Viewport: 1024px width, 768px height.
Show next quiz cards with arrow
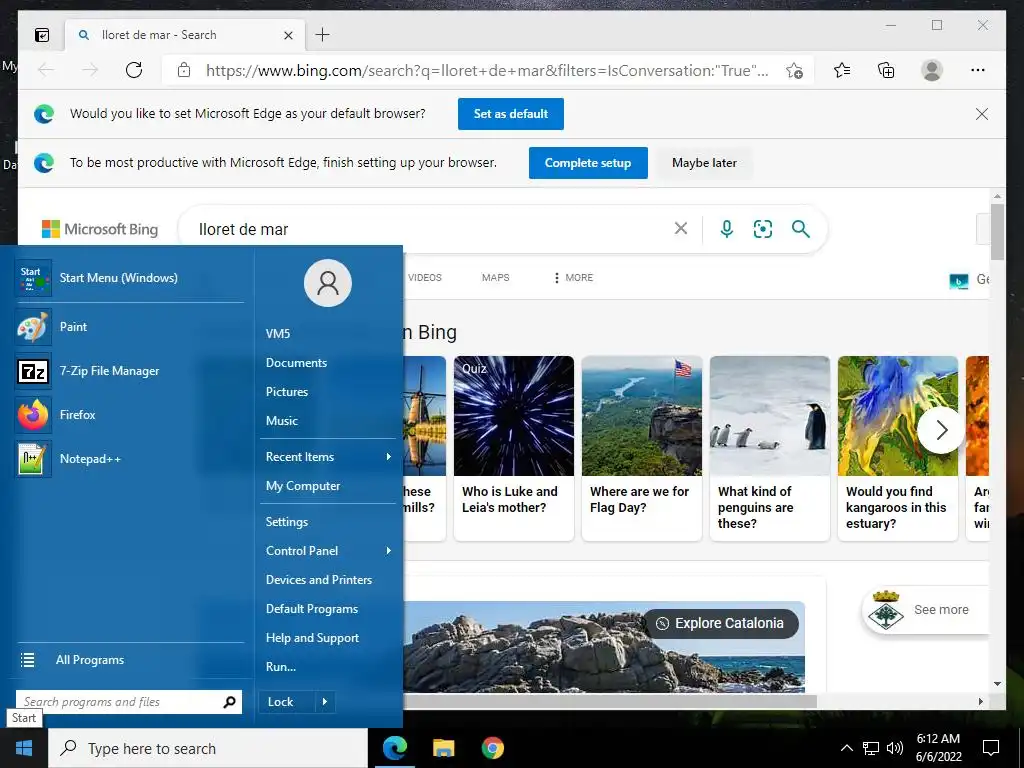point(941,430)
